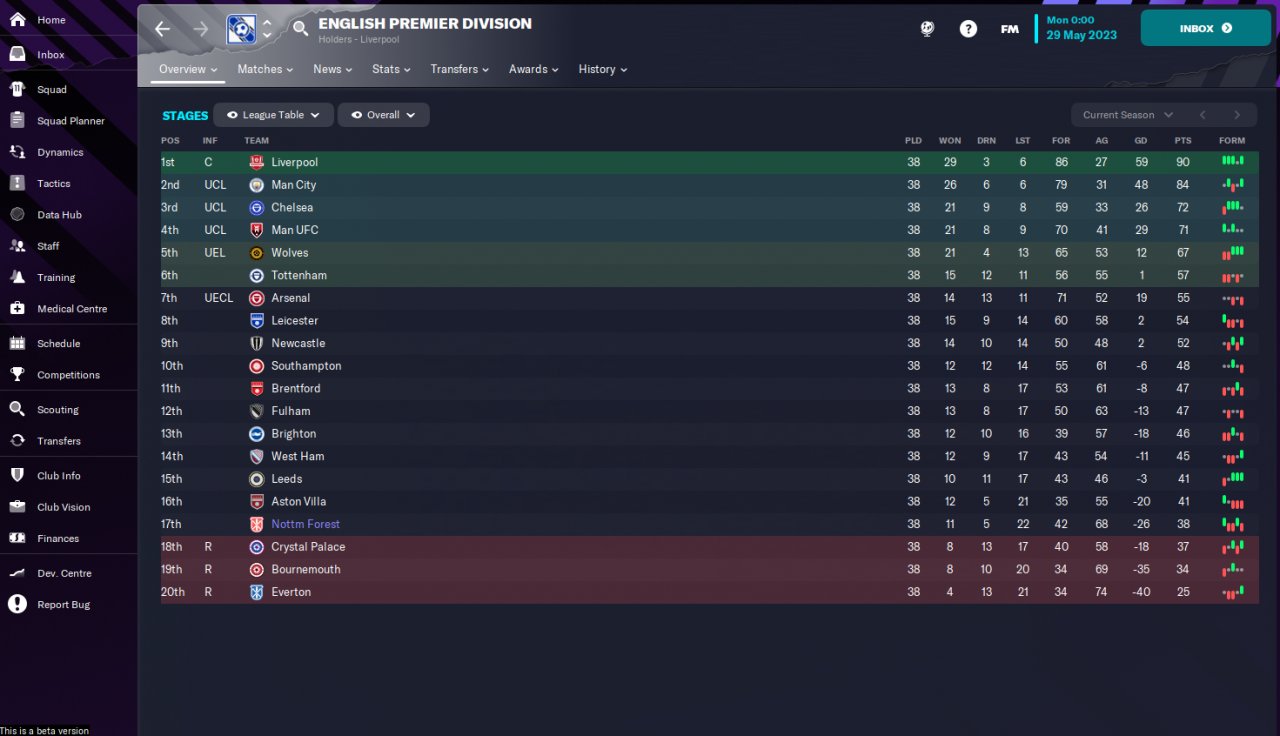Expand the League Table view dropdown
This screenshot has height=736, width=1280.
[x=273, y=115]
